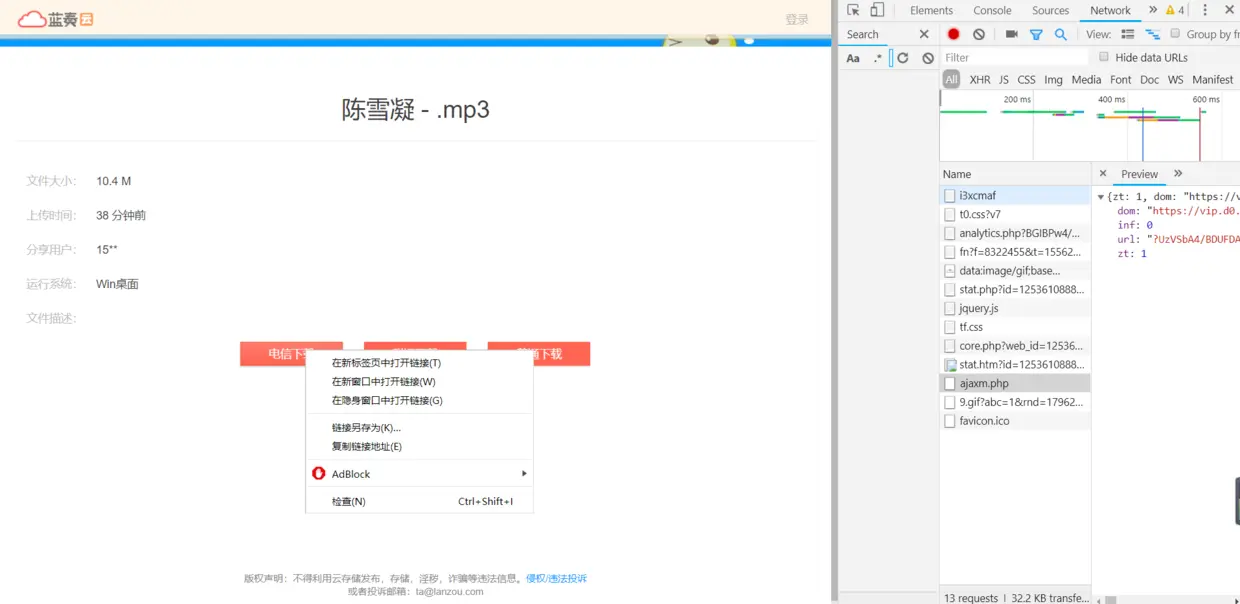Click the magnifier search icon in the Network toolbar
1240x604 pixels.
pos(1061,34)
